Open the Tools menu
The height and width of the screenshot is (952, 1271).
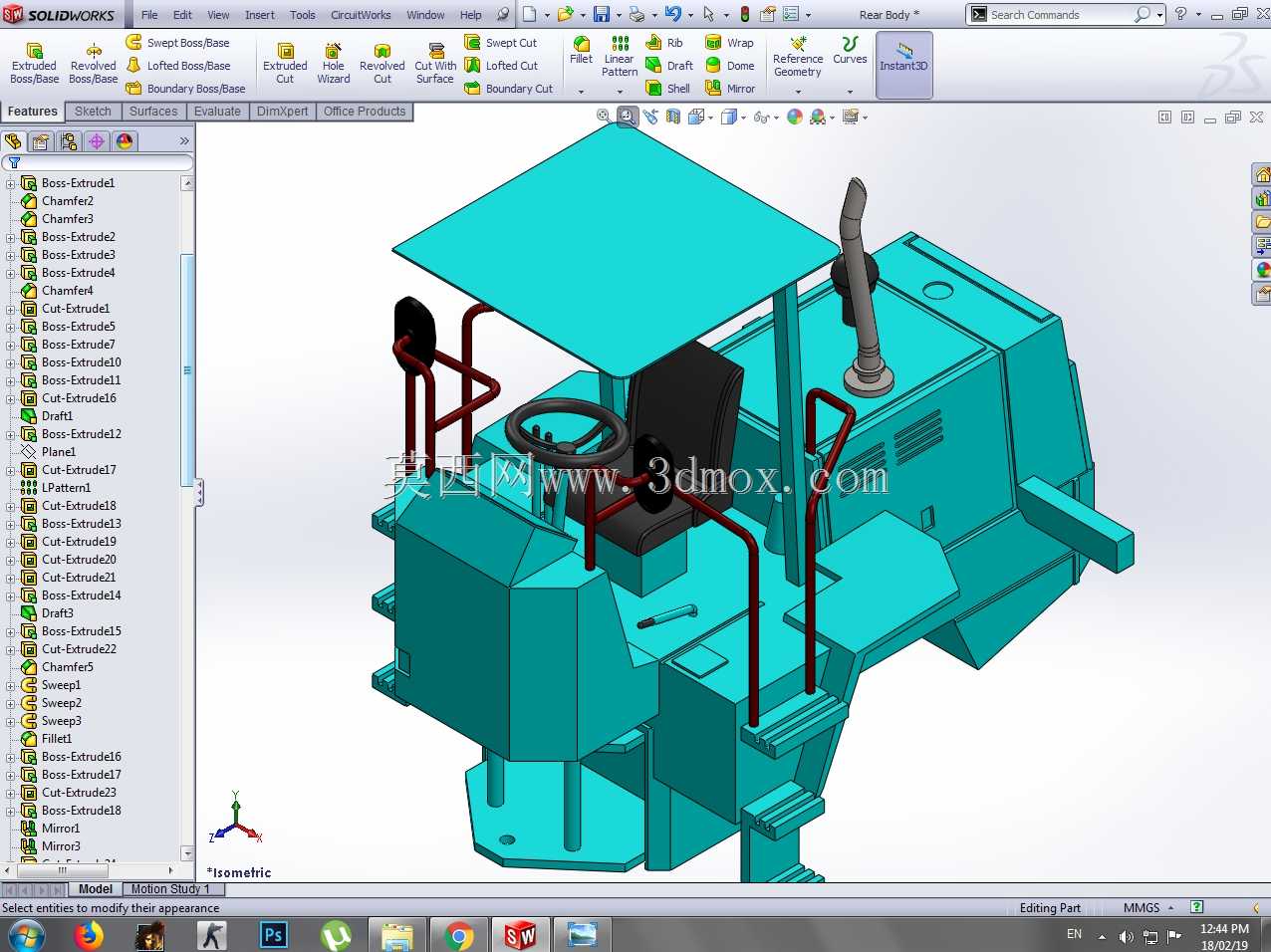click(x=303, y=15)
